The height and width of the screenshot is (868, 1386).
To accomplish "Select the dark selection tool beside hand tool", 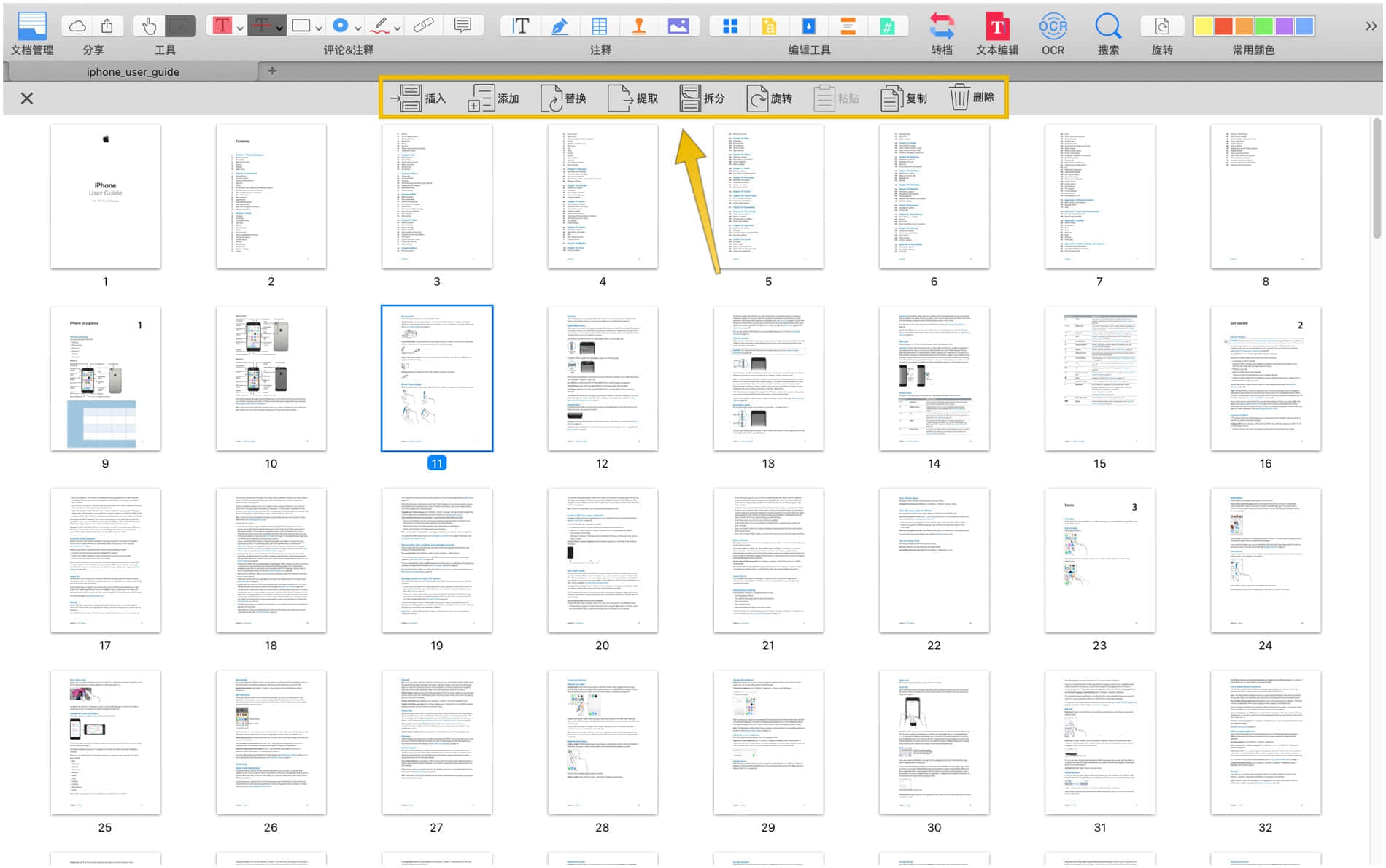I will 180,26.
